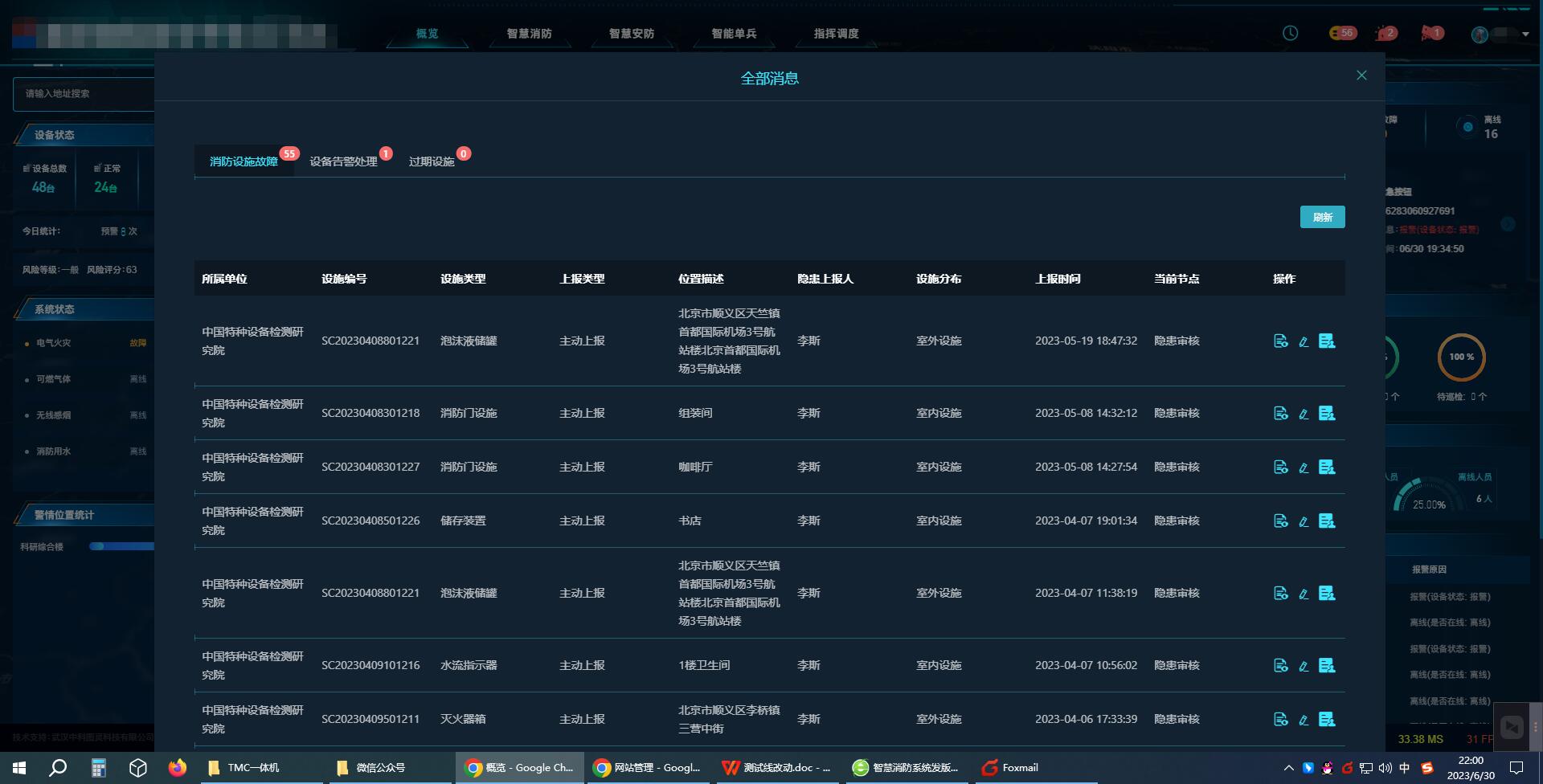Click the user avatar in the header
This screenshot has height=784, width=1543.
coord(1480,34)
